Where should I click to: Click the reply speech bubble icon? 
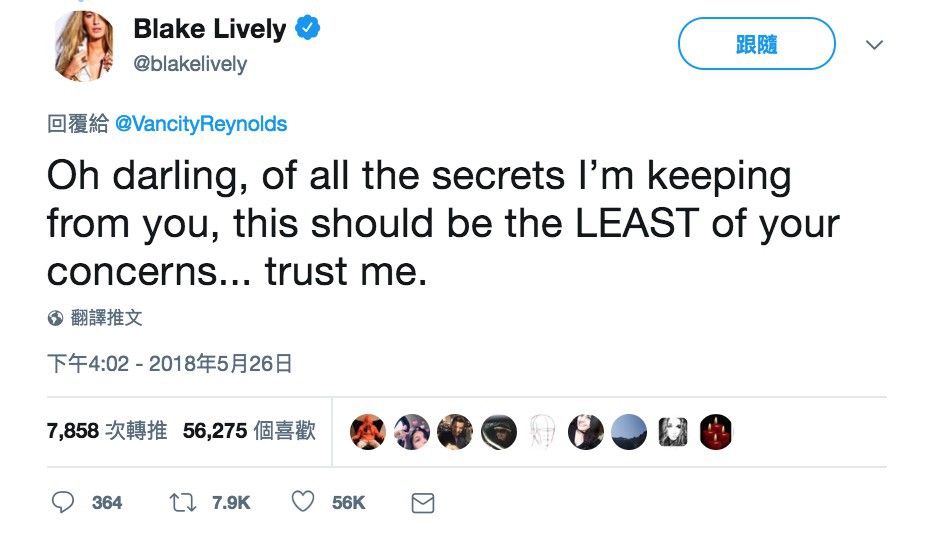62,503
